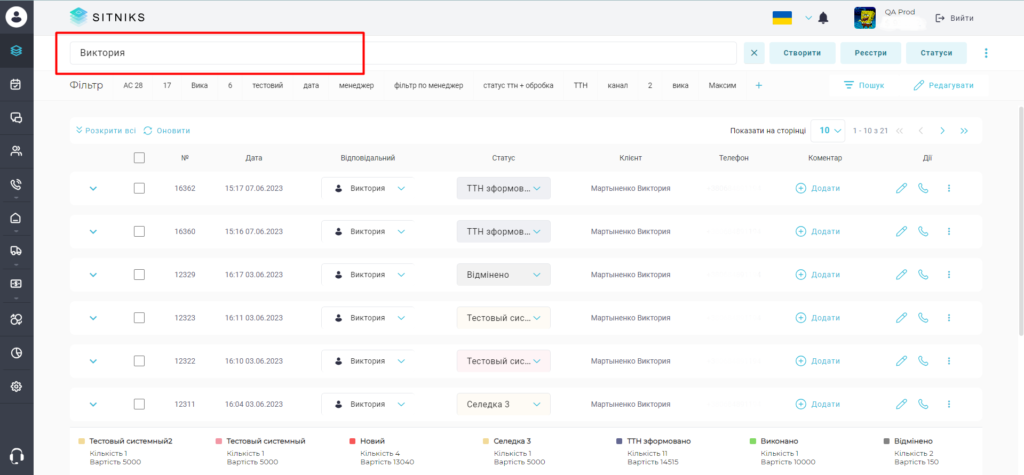Click Додати comment for order 16362
Viewport: 1024px width, 475px height.
click(x=818, y=188)
